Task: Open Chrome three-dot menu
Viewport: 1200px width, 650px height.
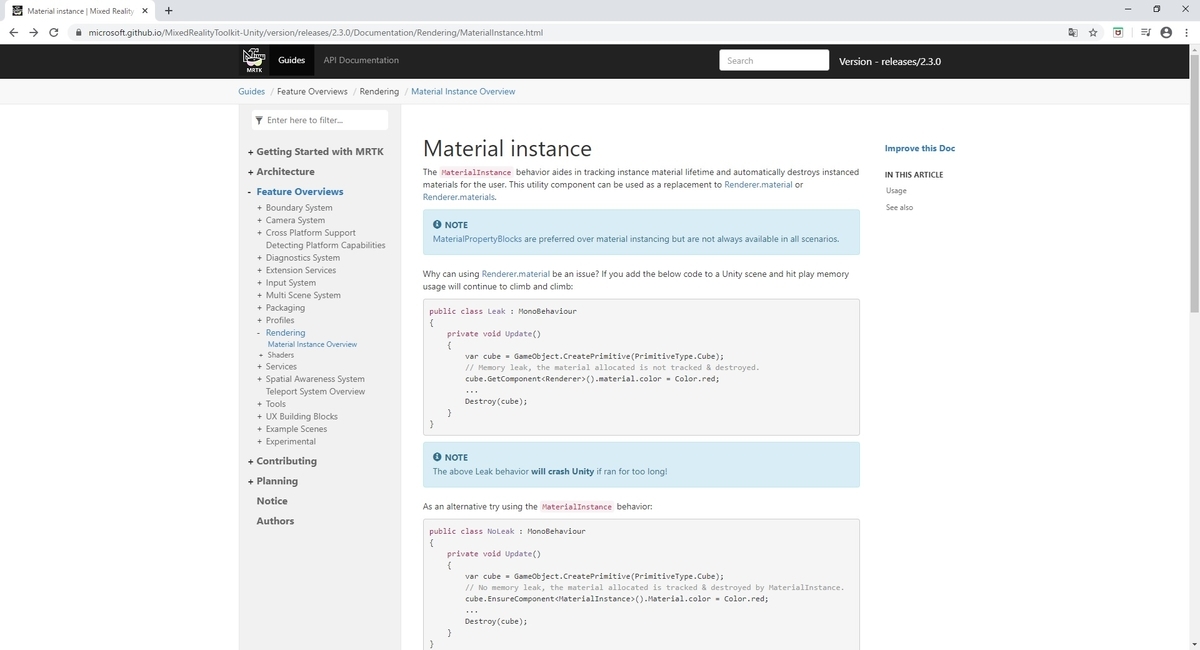Action: [x=1186, y=32]
